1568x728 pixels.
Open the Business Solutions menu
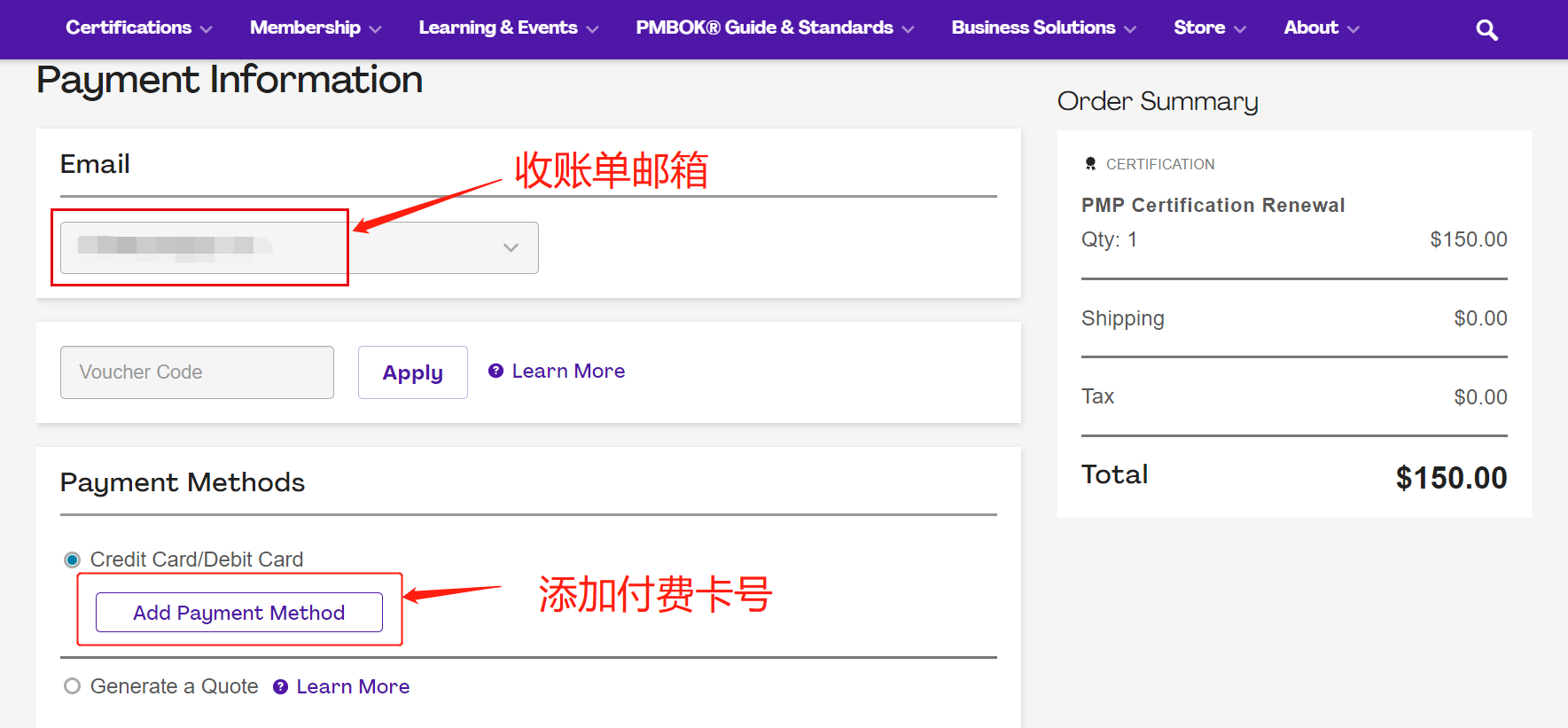coord(1042,28)
